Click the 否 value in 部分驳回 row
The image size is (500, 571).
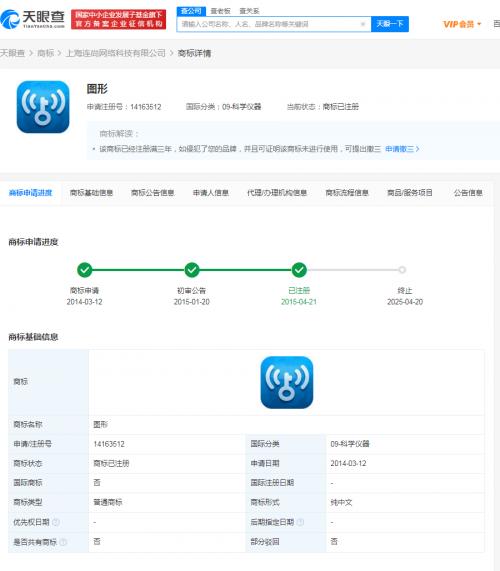pos(334,542)
